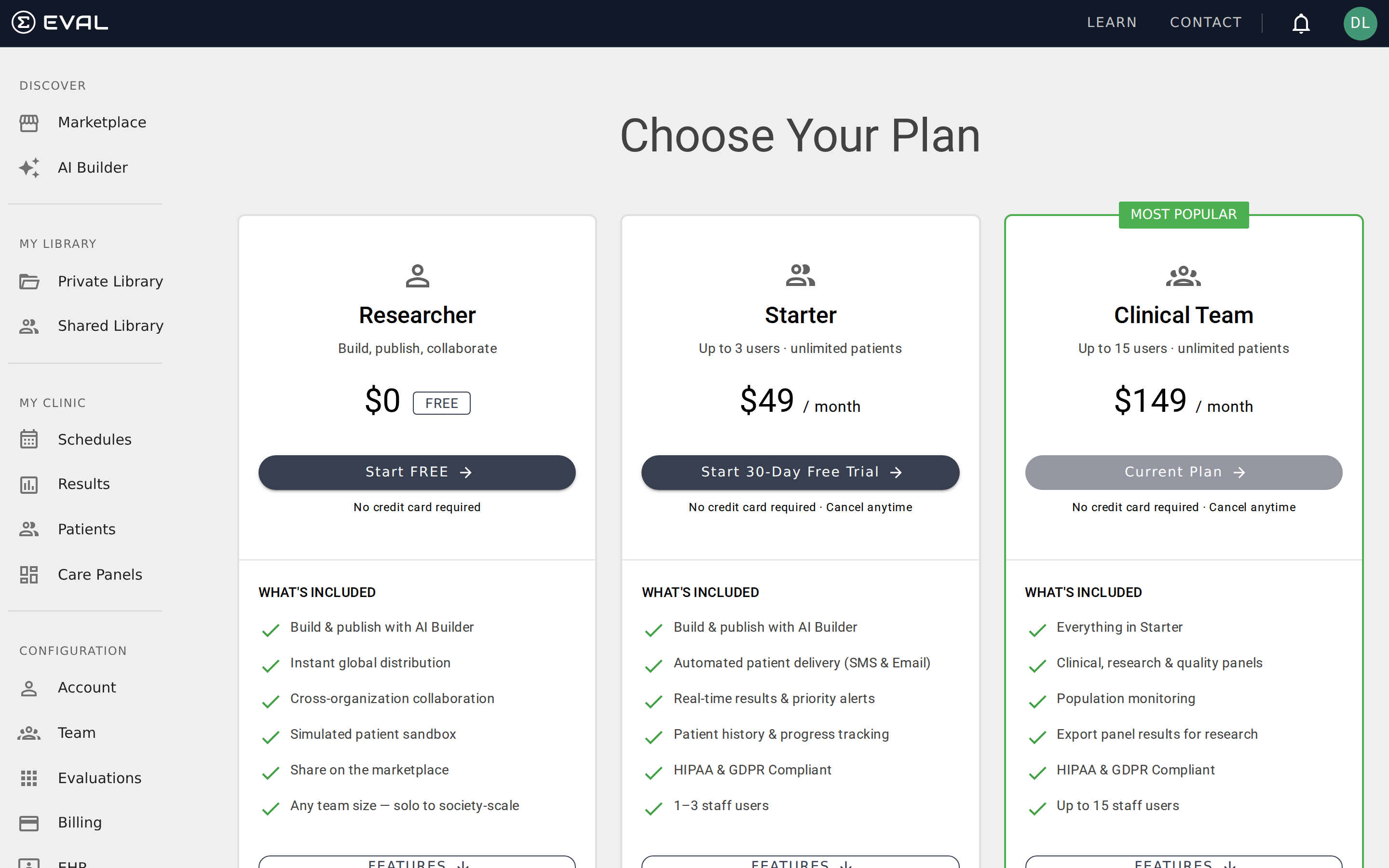Open Billing card icon in sidebar
The width and height of the screenshot is (1389, 868).
click(29, 822)
